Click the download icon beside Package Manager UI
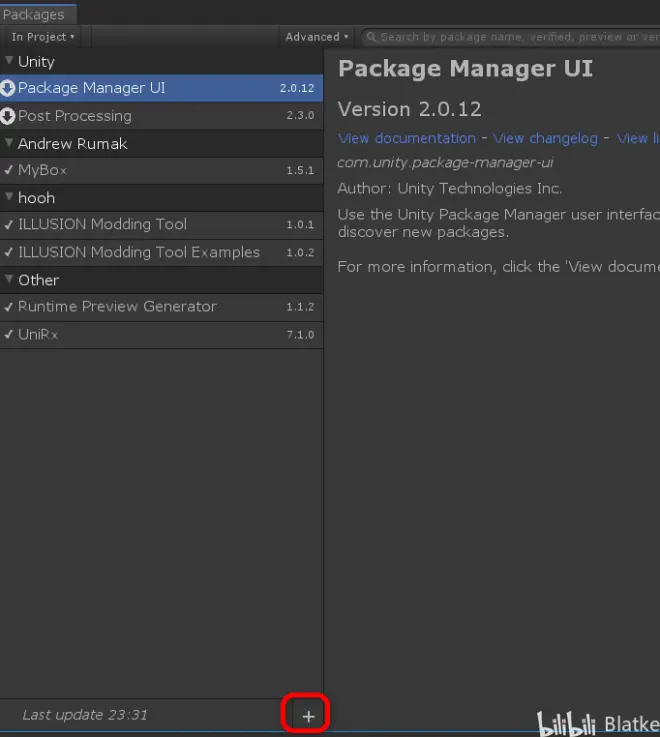Screen dimensions: 660x737 [x=8, y=88]
